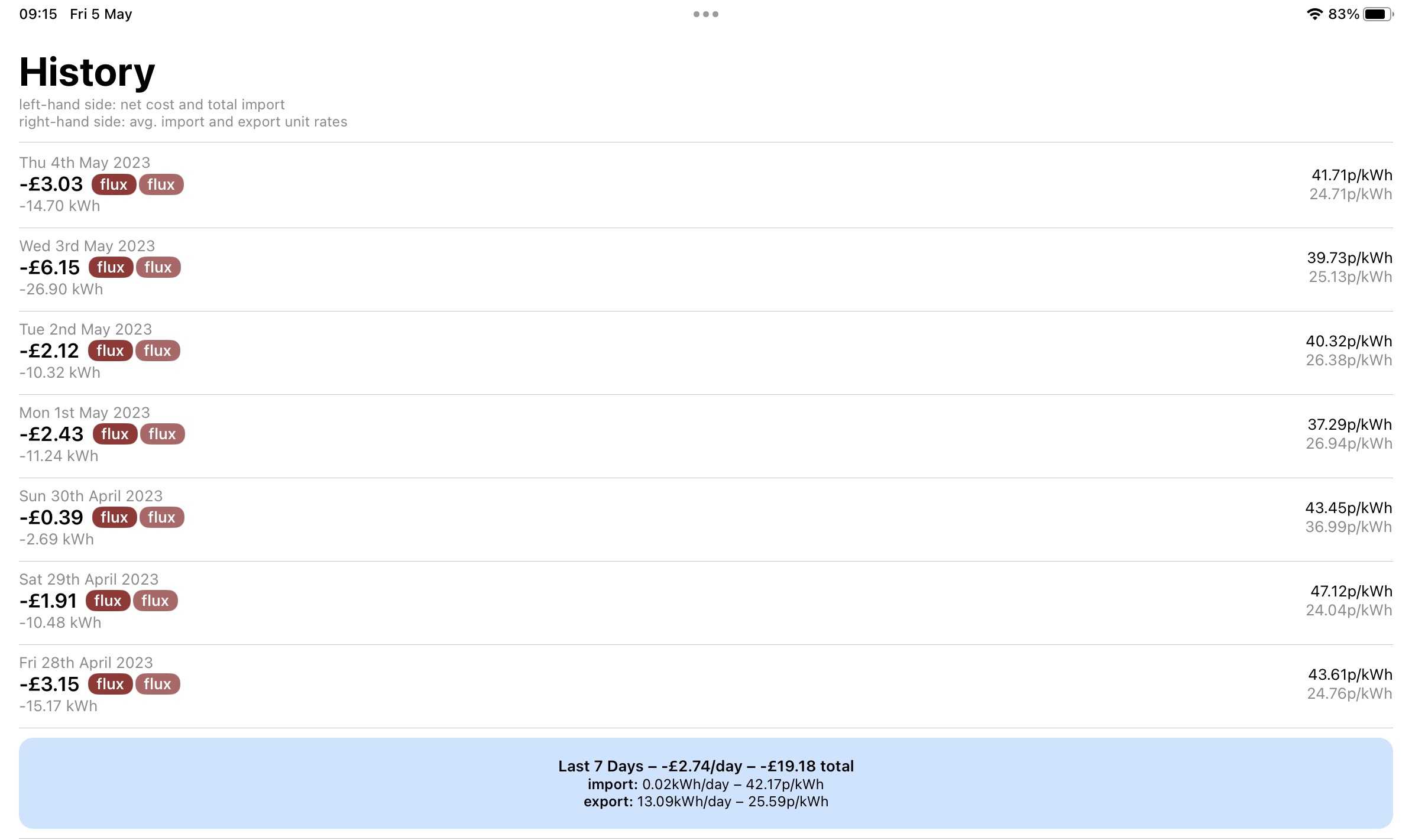Tap the Fri 5 May status bar date

(x=101, y=14)
